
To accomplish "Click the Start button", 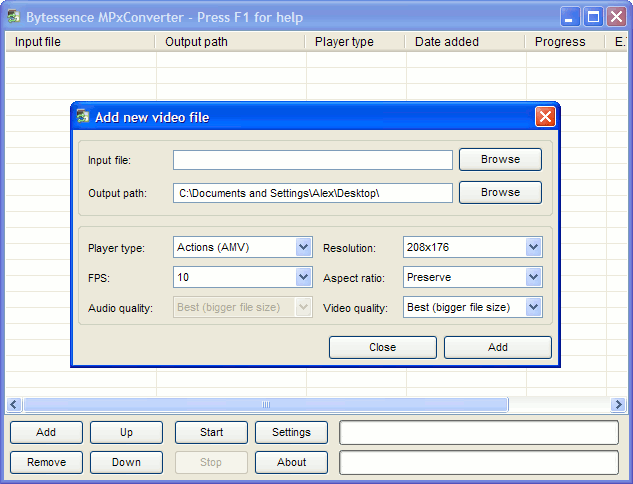I will [211, 432].
